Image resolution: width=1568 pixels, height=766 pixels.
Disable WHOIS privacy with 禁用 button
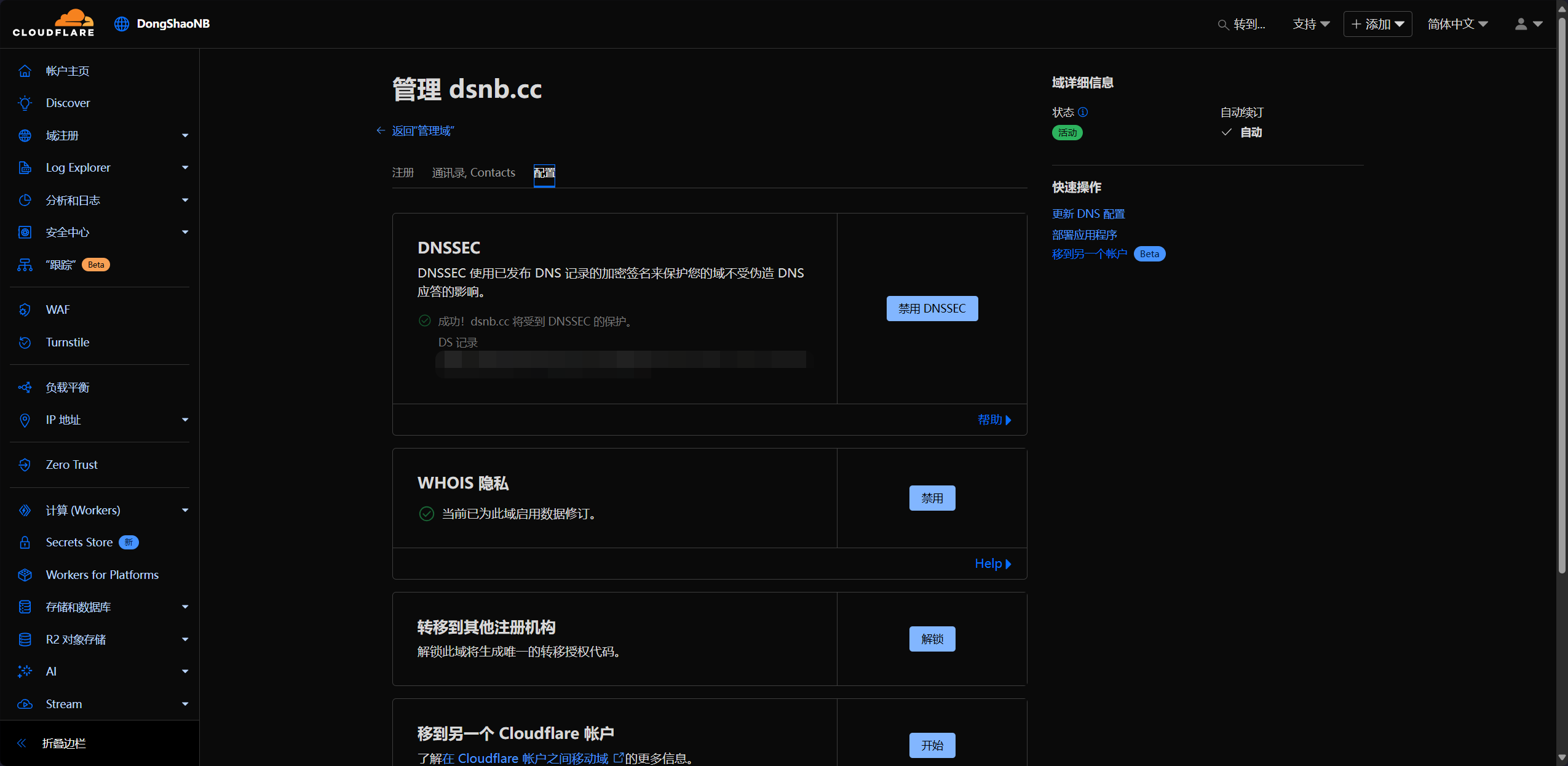[932, 498]
